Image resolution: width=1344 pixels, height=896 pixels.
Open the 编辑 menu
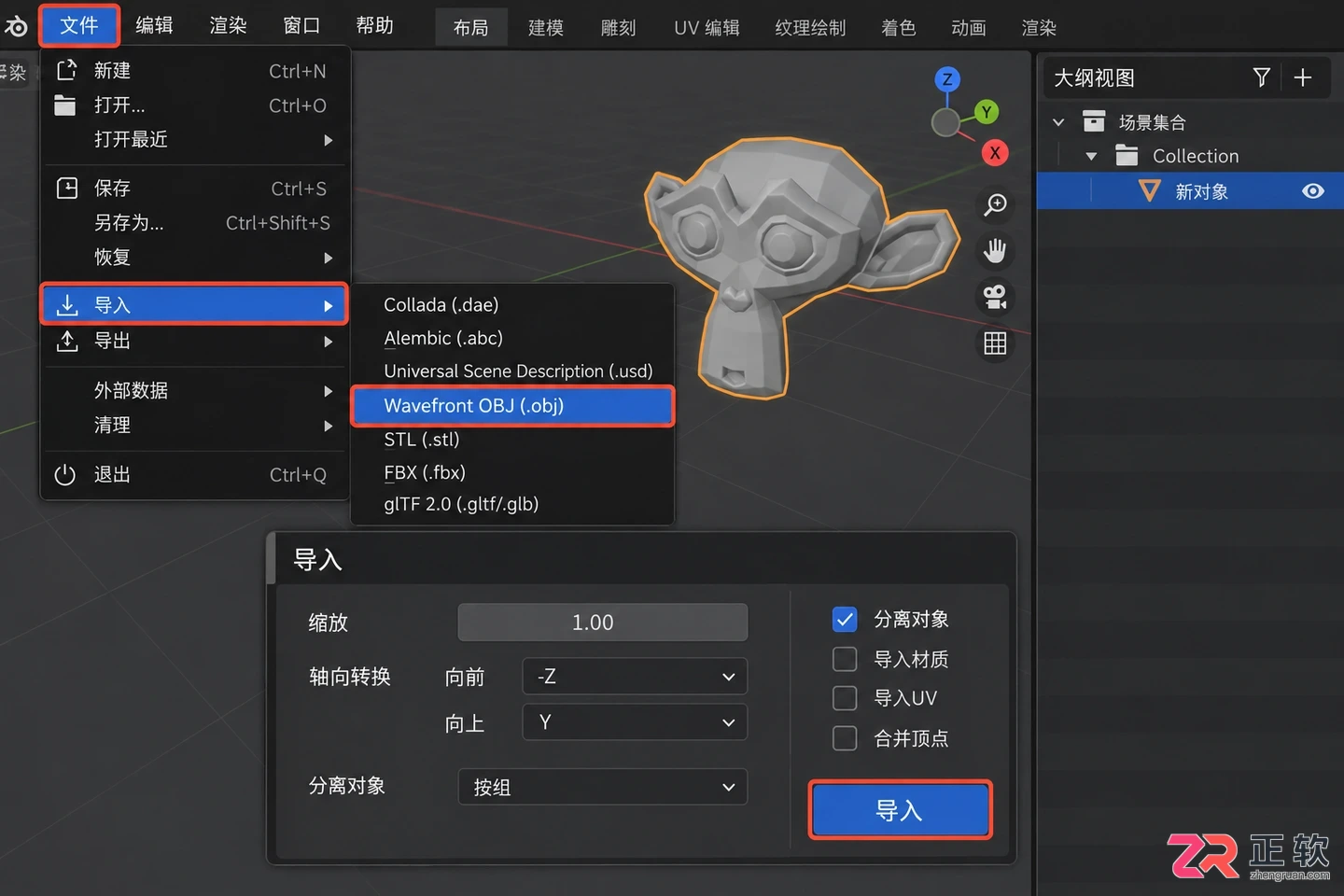click(x=154, y=26)
